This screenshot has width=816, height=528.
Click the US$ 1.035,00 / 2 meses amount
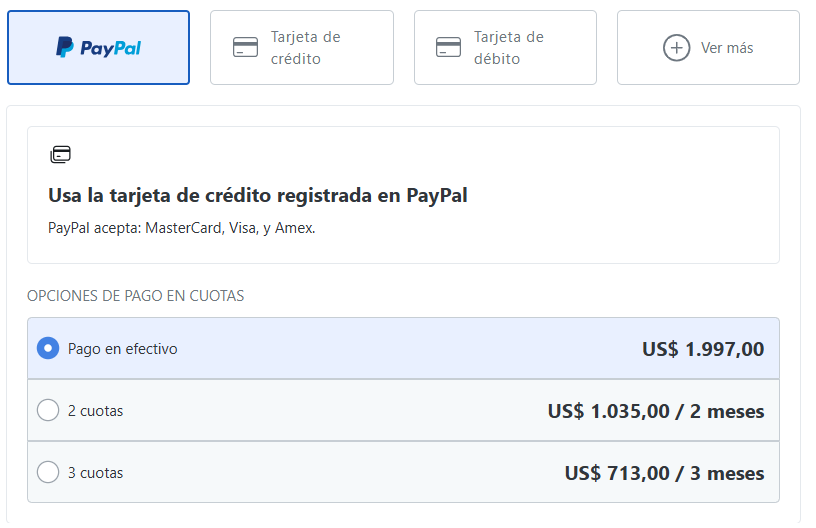pos(656,411)
